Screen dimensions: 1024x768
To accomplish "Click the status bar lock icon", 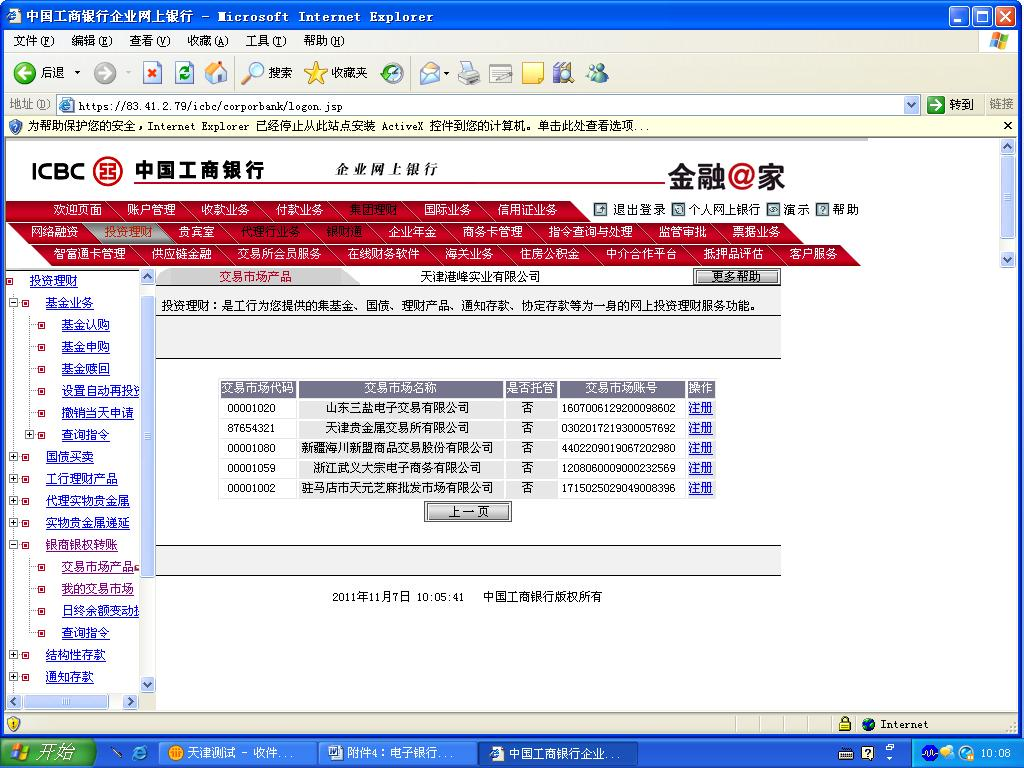I will 844,724.
